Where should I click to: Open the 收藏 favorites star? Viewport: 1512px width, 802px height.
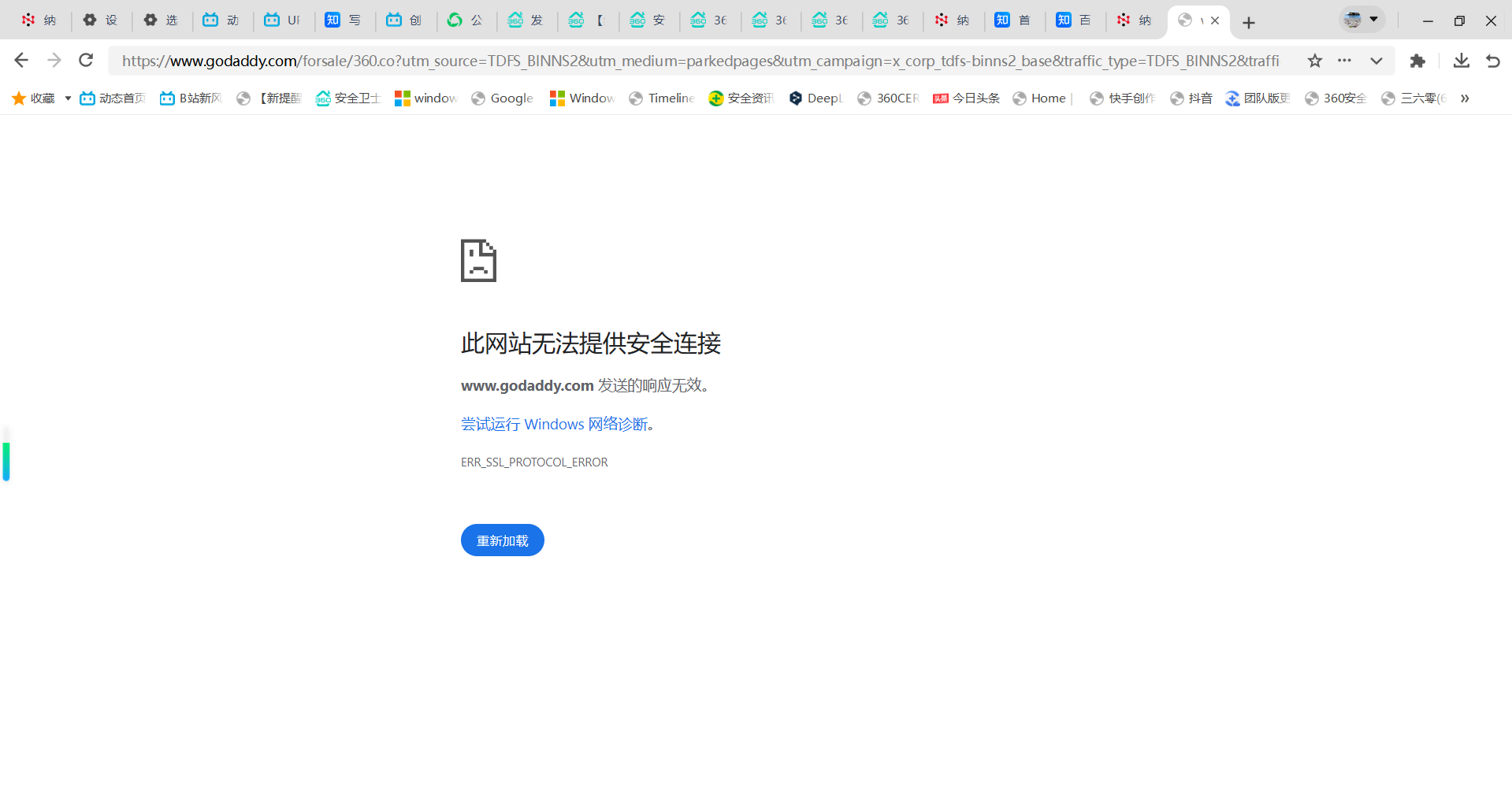[x=33, y=98]
